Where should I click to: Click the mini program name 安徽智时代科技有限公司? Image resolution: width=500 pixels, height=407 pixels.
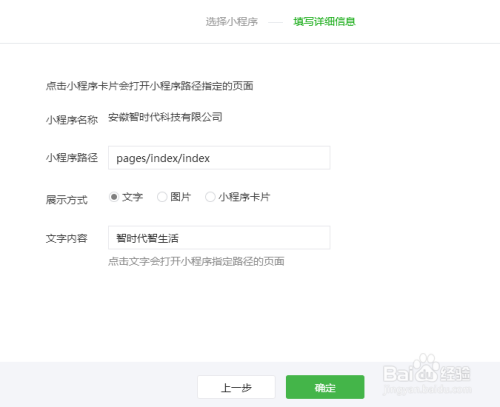click(165, 117)
